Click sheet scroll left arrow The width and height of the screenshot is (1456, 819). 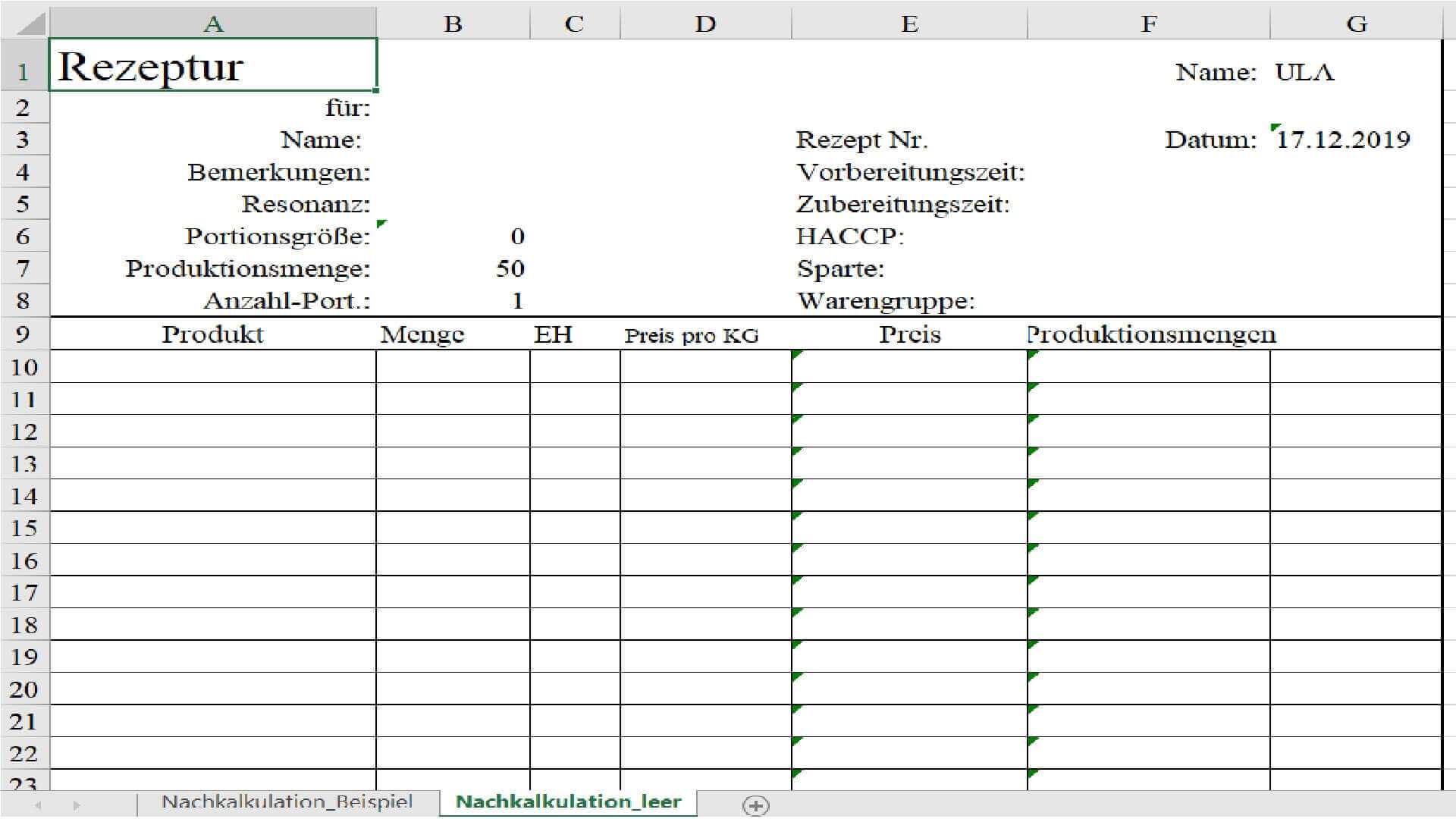tap(38, 805)
